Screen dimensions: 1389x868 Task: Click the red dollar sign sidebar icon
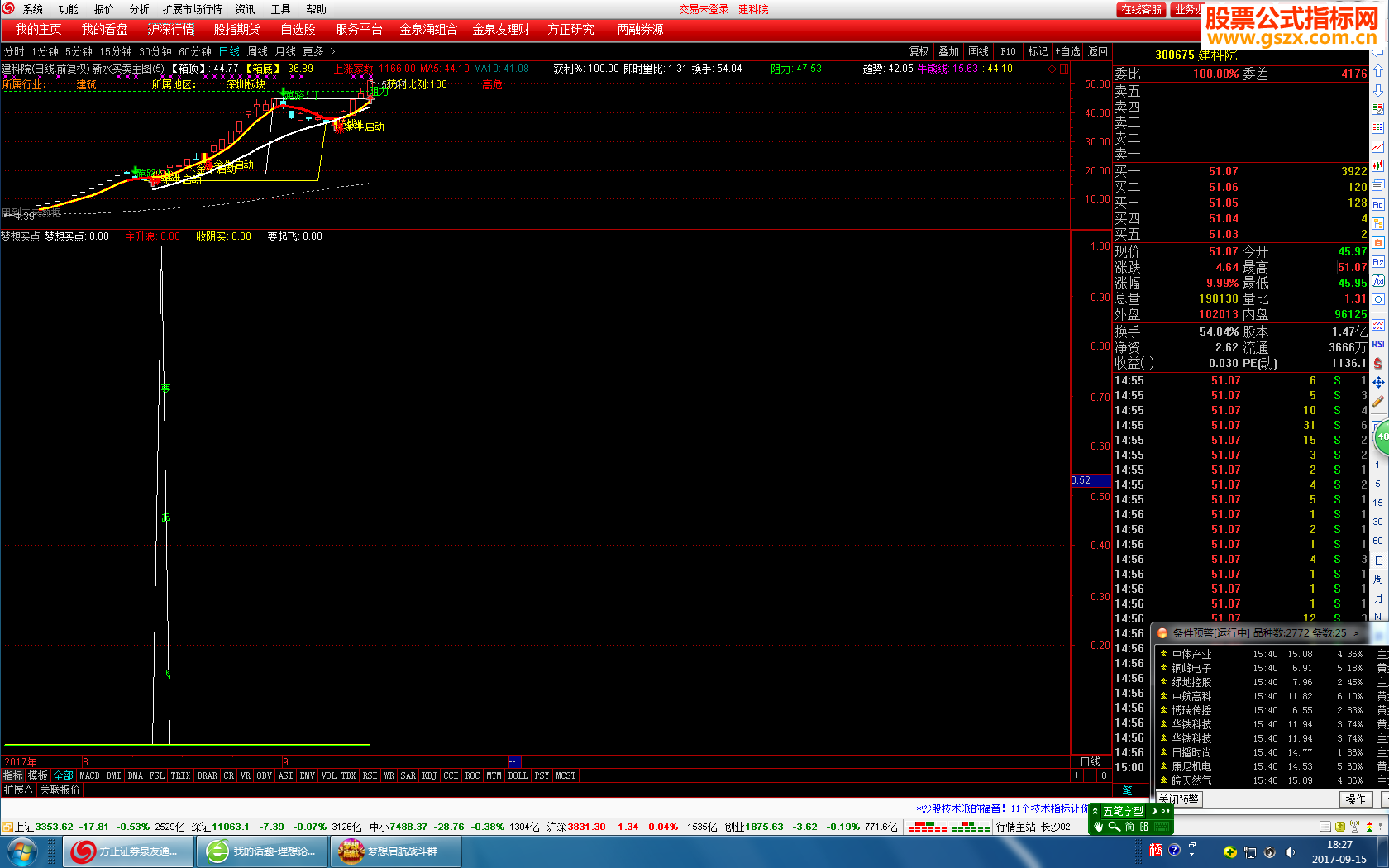point(1377,363)
